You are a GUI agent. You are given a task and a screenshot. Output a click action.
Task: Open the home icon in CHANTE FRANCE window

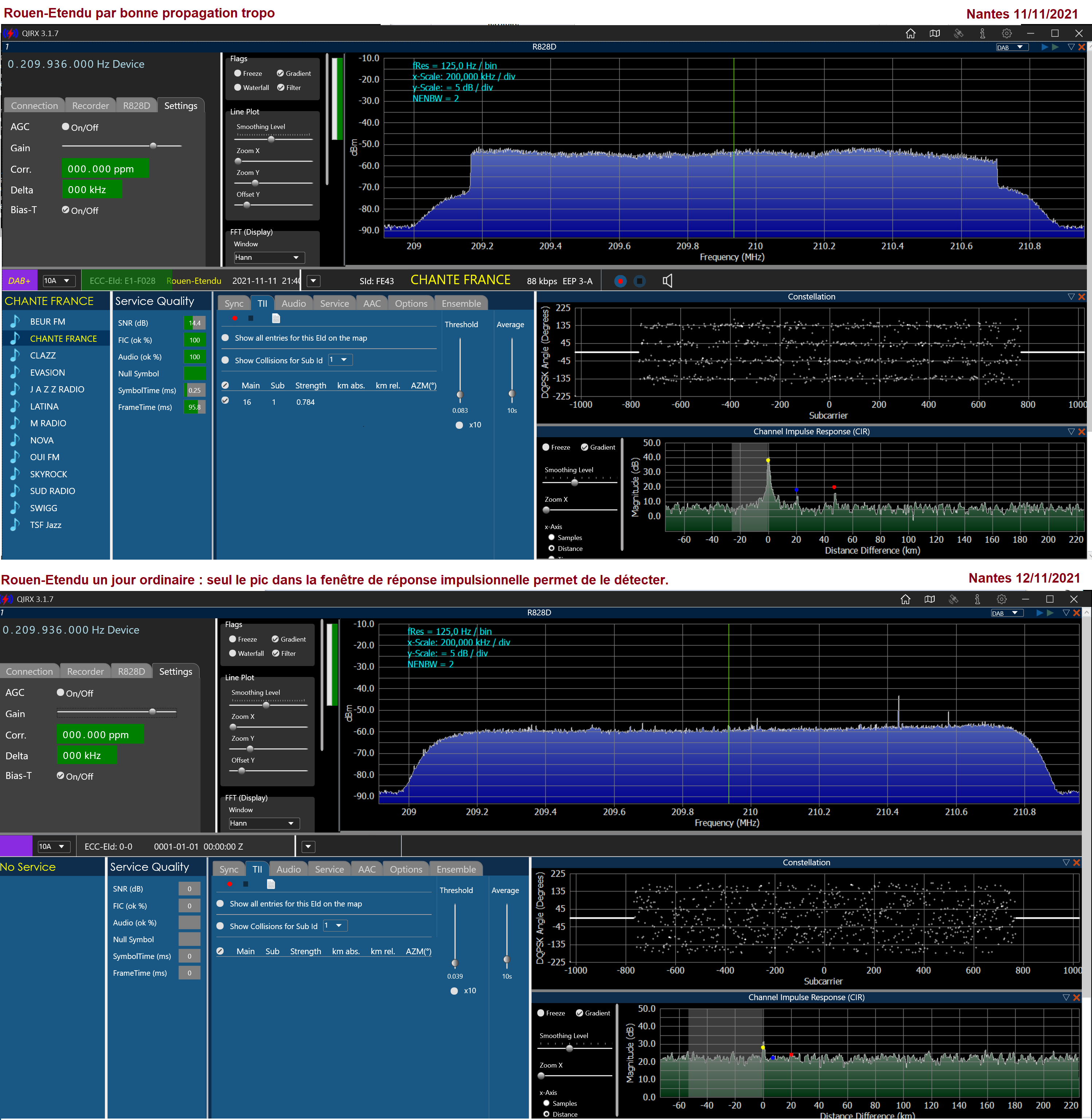coord(911,33)
